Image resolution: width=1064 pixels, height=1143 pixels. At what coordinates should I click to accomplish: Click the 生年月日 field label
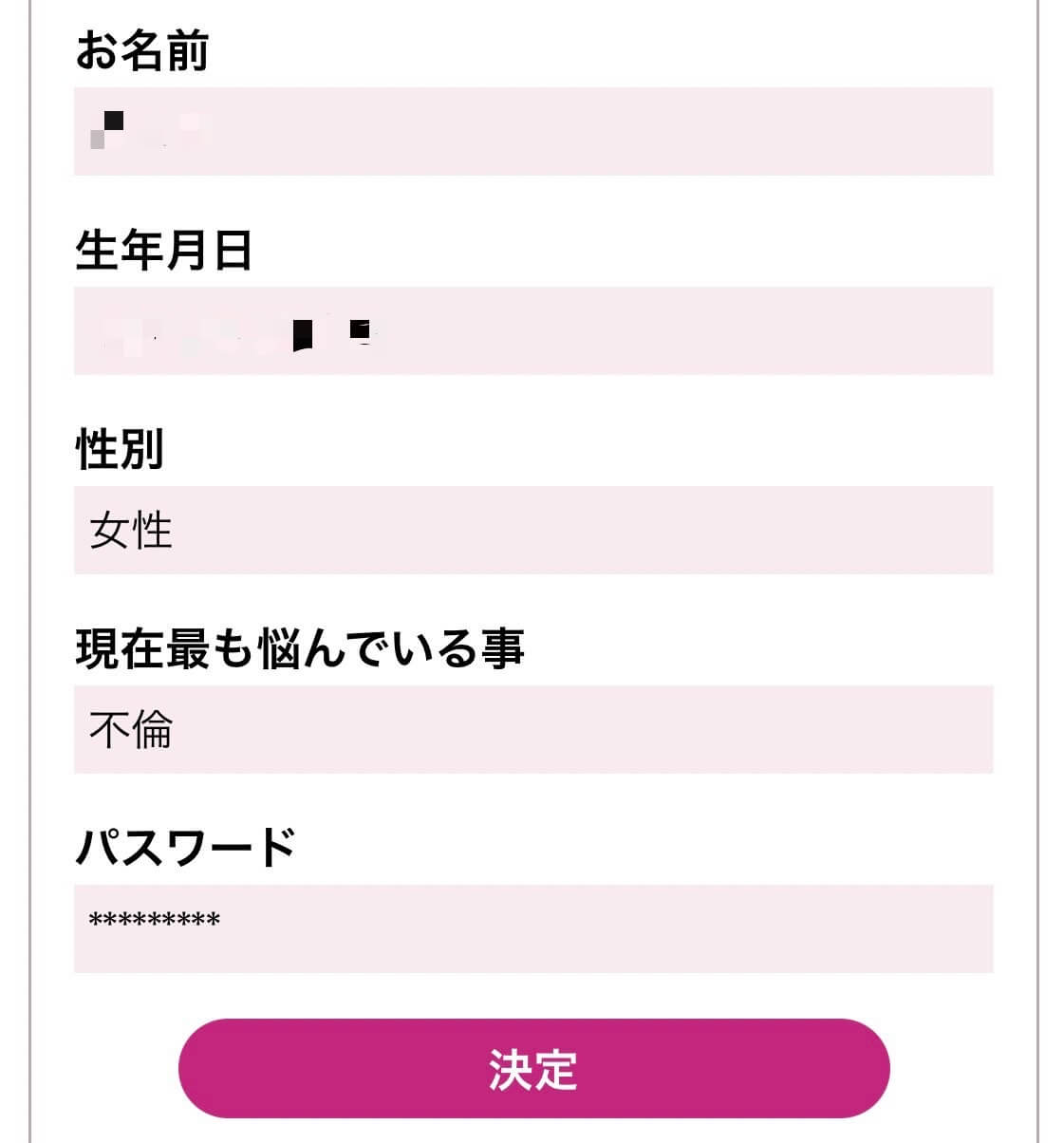point(163,251)
